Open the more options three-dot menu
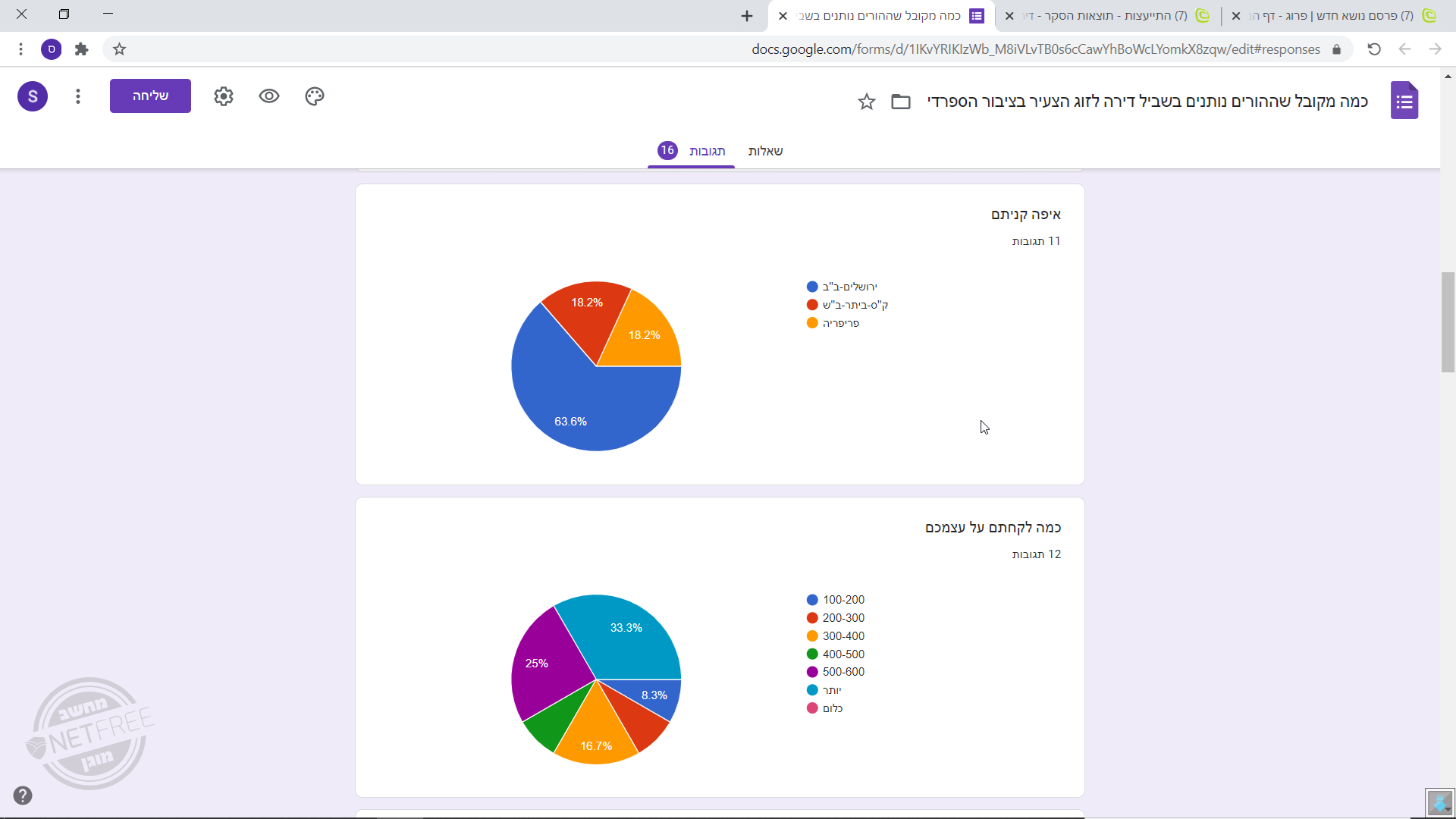Image resolution: width=1456 pixels, height=819 pixels. (78, 96)
